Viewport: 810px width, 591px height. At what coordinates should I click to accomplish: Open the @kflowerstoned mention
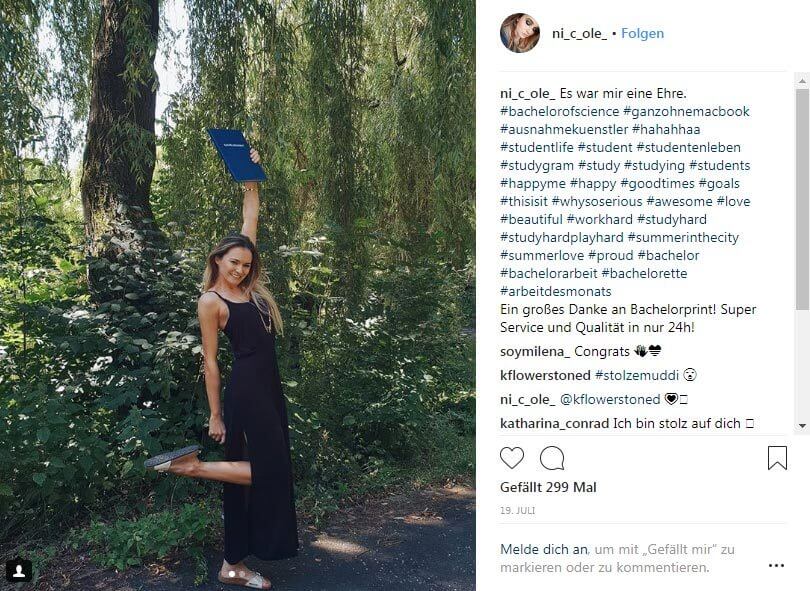click(610, 400)
